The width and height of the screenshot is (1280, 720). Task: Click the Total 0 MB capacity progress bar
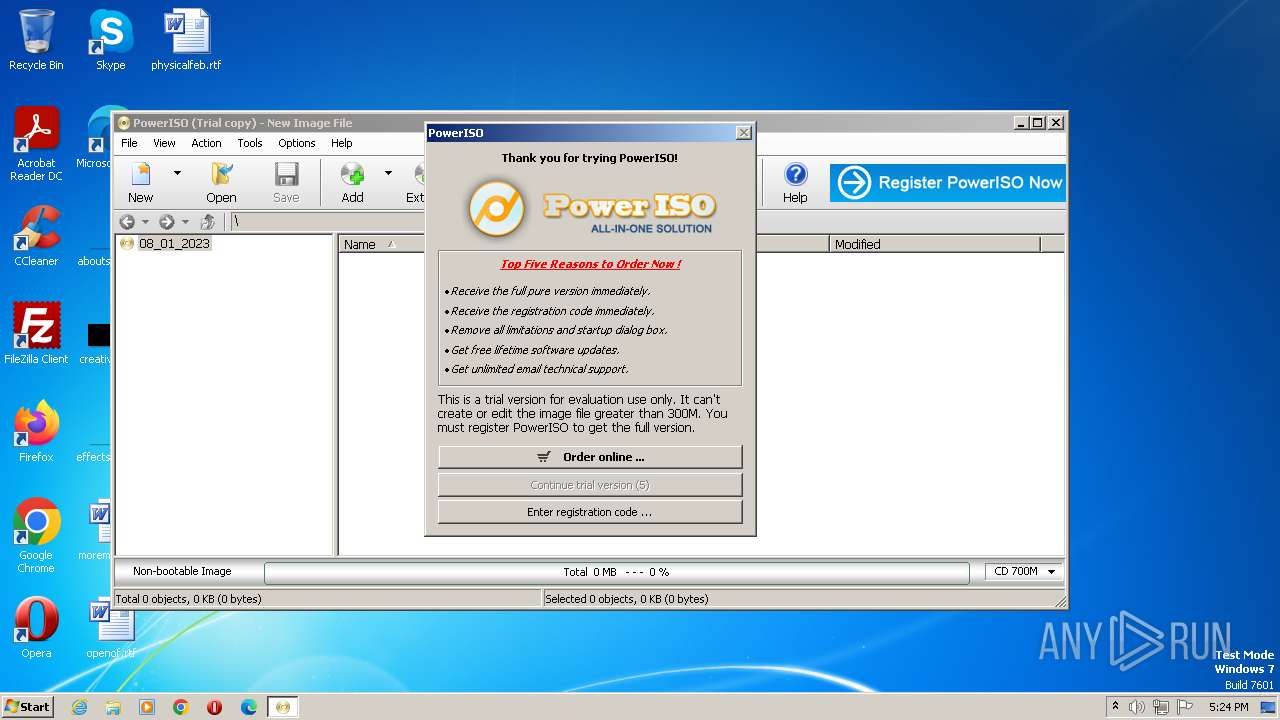(x=616, y=572)
